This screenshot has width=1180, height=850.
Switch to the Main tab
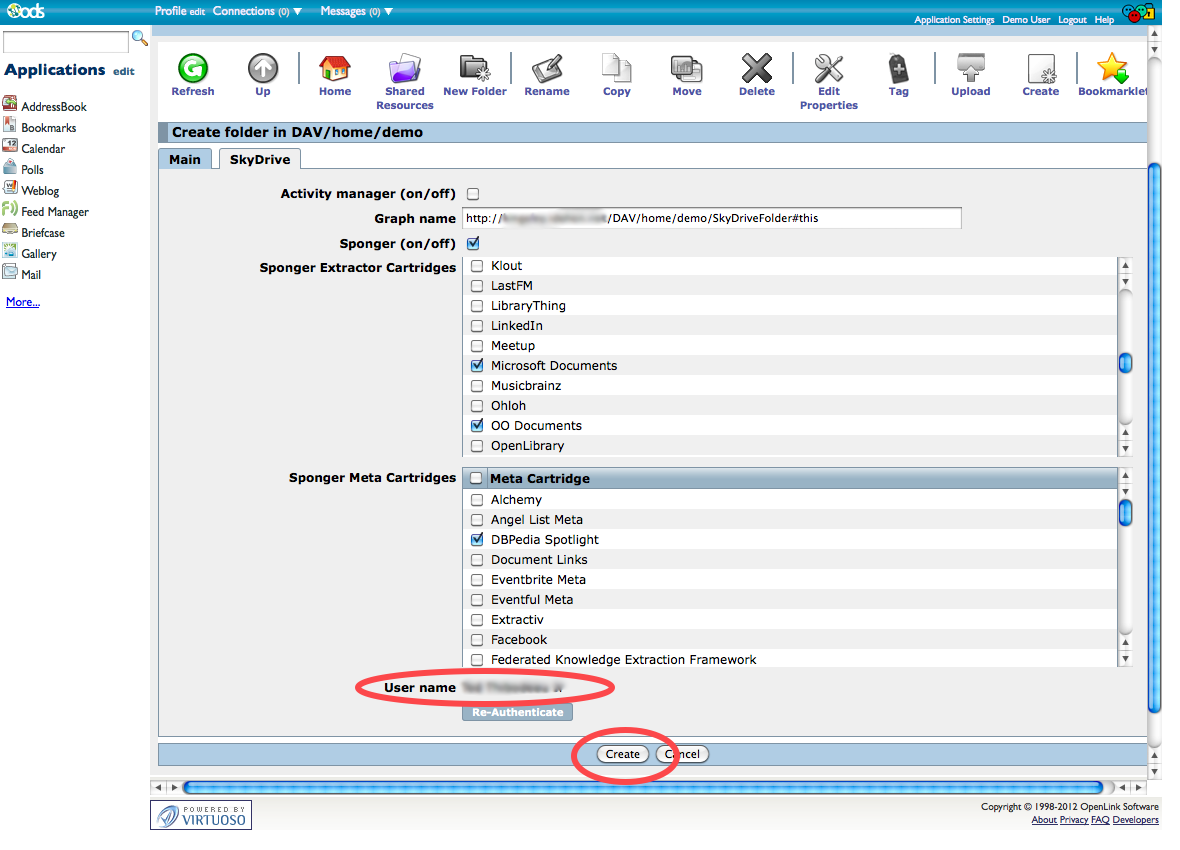184,160
